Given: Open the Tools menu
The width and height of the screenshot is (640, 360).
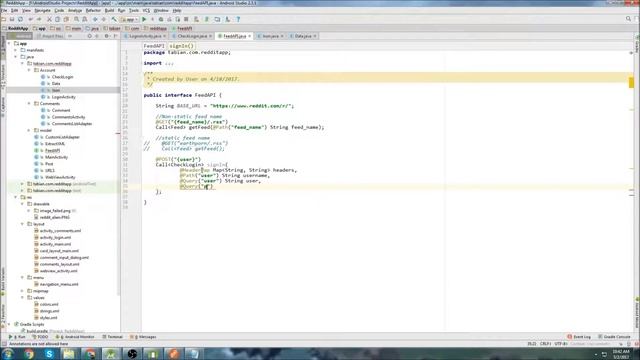Looking at the screenshot, I should [x=133, y=10].
